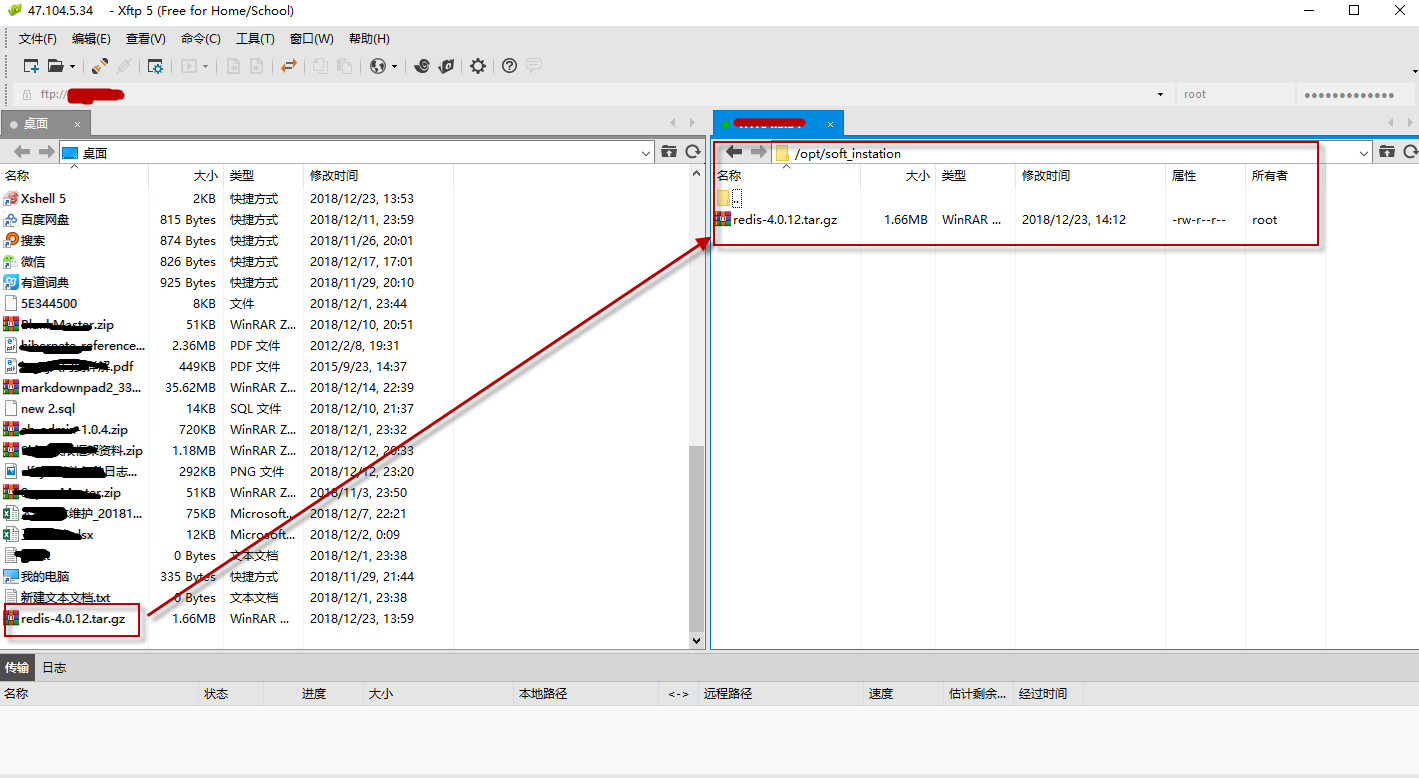The height and width of the screenshot is (778, 1419).
Task: Expand the remote path dropdown
Action: pyautogui.click(x=1364, y=153)
